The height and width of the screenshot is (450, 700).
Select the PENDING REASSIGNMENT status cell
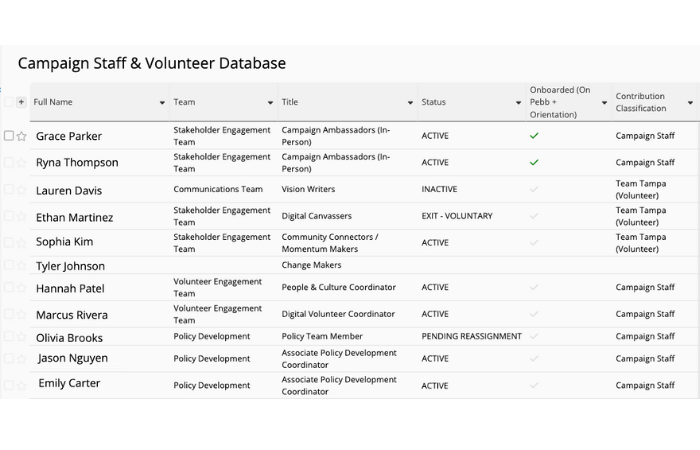coord(471,337)
